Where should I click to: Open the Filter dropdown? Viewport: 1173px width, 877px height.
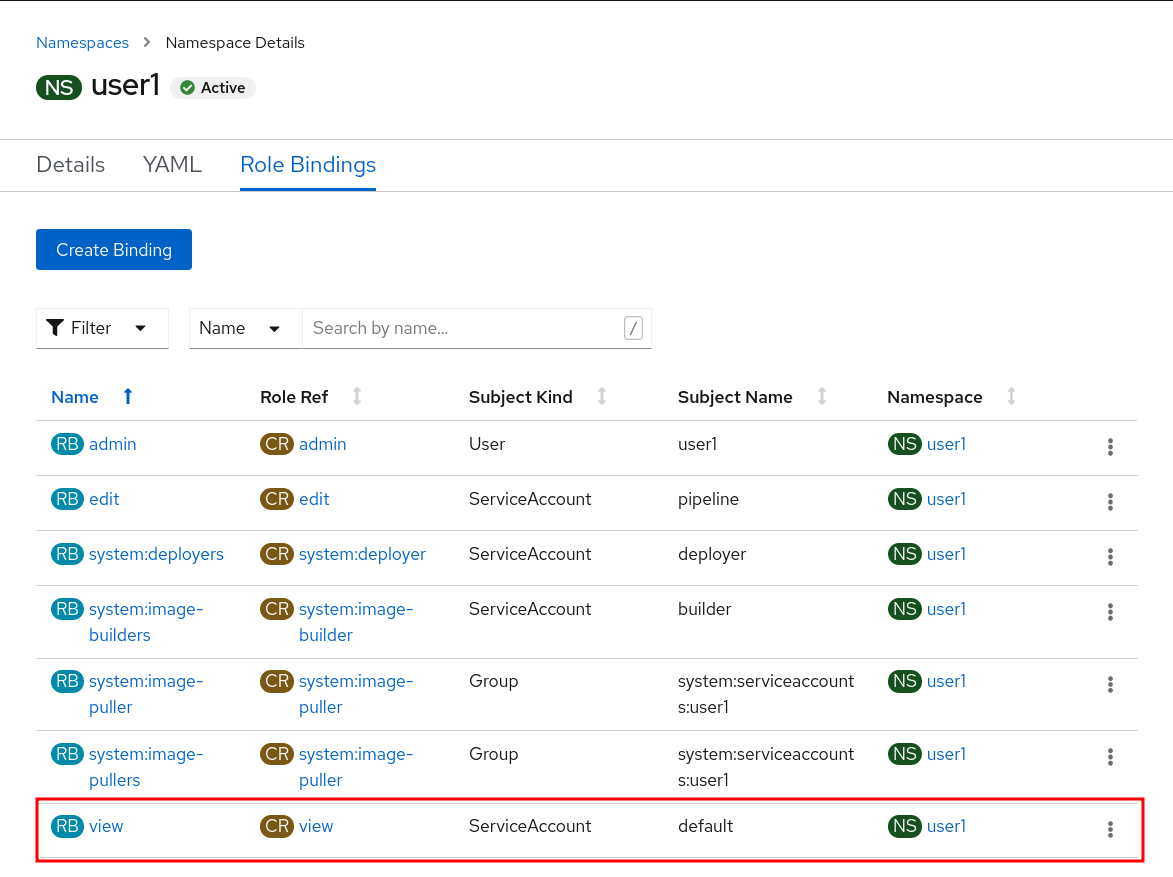click(x=102, y=327)
